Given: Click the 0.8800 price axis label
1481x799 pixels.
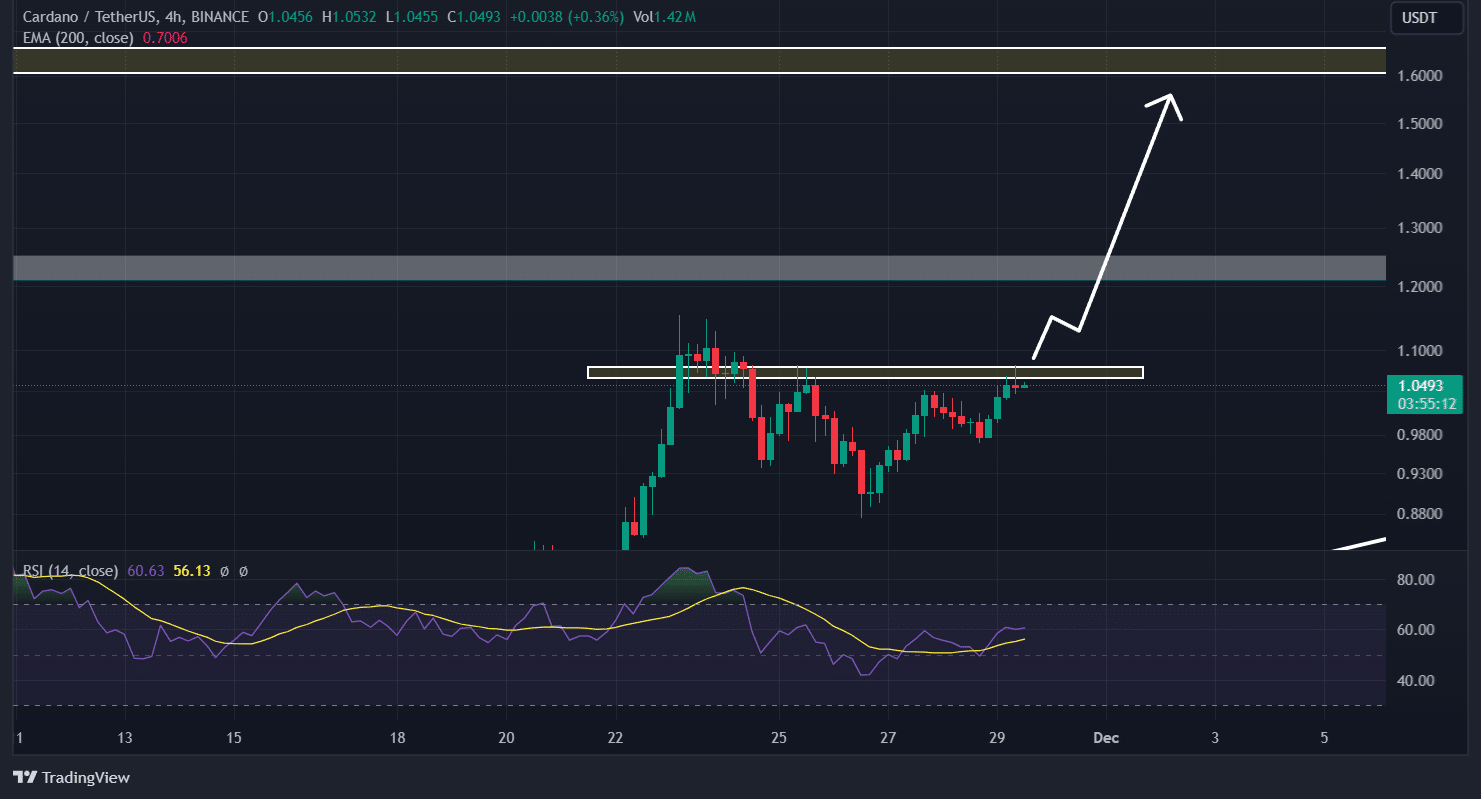Looking at the screenshot, I should click(x=1419, y=514).
